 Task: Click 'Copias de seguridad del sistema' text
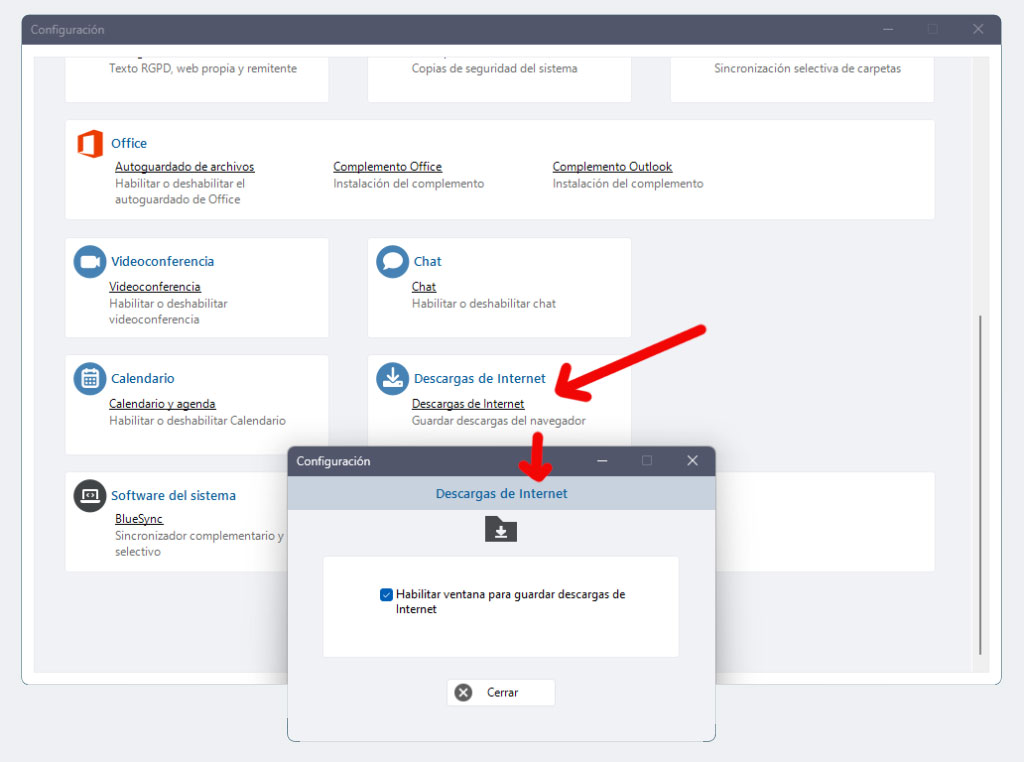click(x=494, y=69)
